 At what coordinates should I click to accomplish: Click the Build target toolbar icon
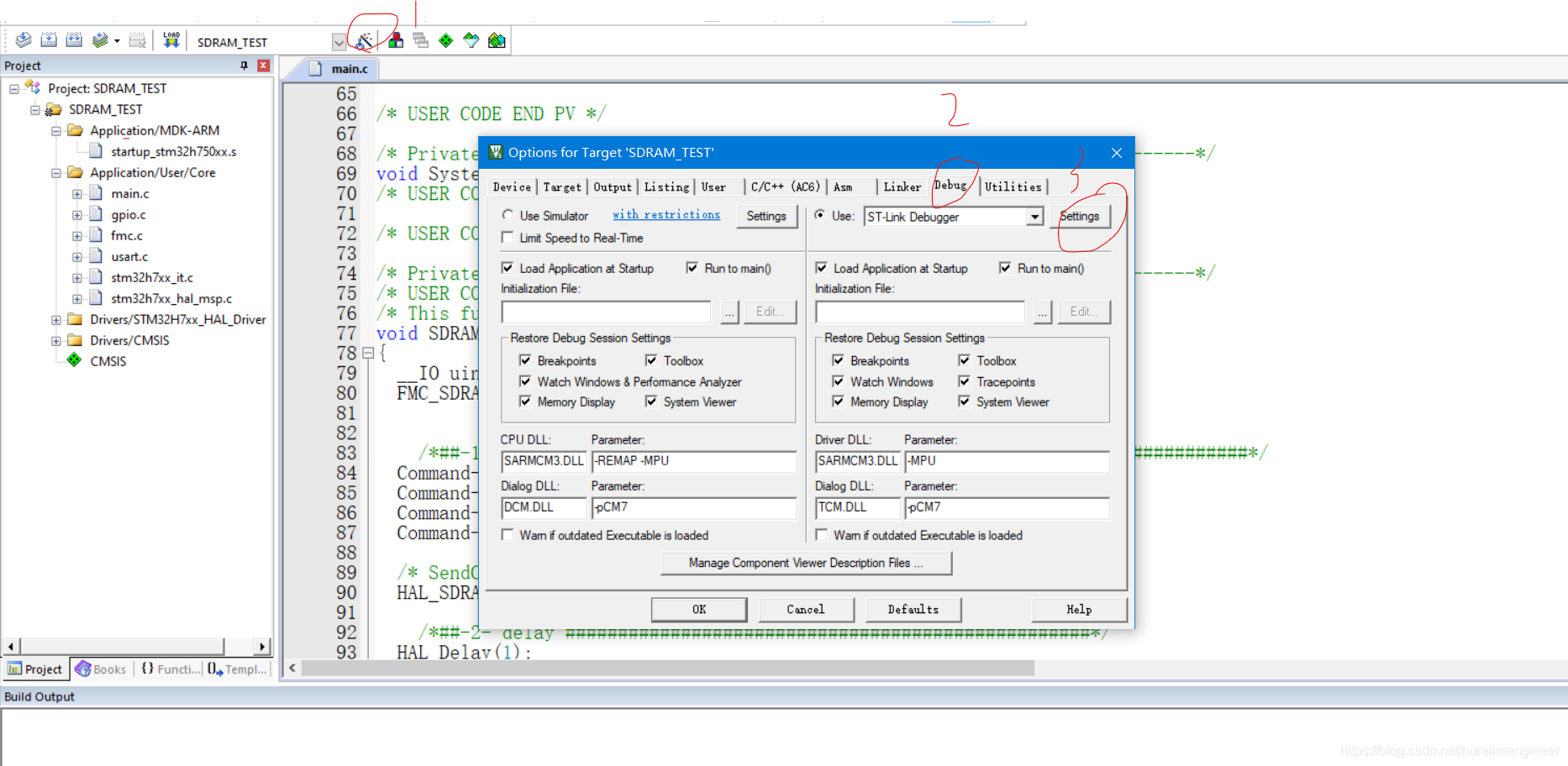pos(49,40)
